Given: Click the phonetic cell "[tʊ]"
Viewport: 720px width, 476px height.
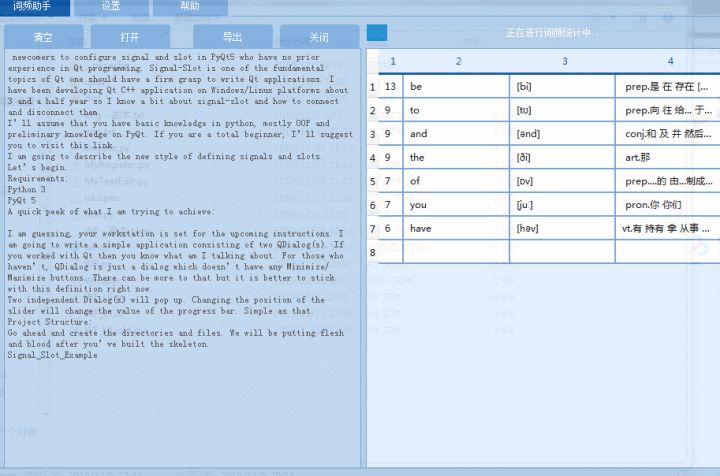Looking at the screenshot, I should click(x=562, y=110).
